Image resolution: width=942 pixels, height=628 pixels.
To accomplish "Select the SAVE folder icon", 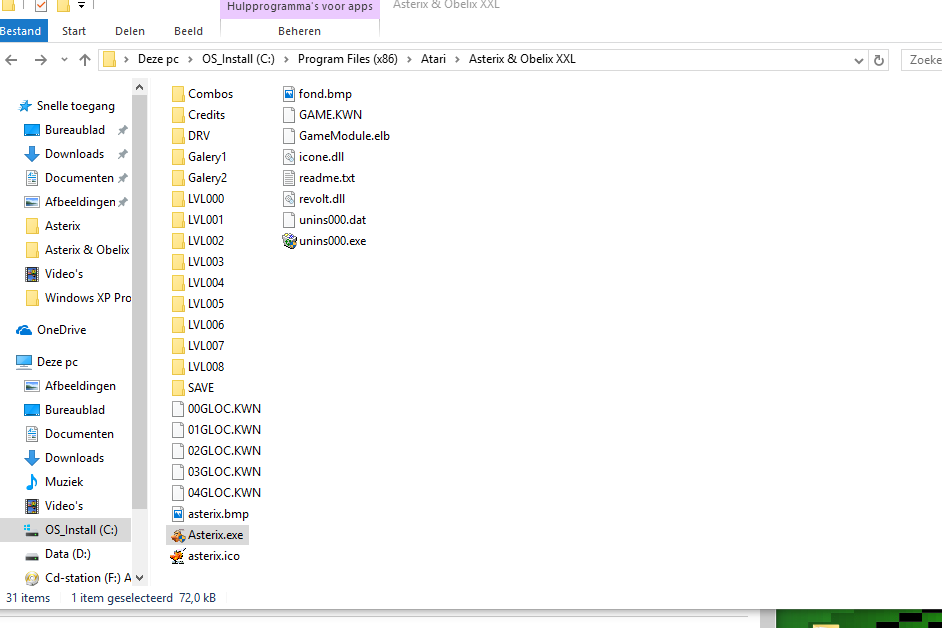I will pyautogui.click(x=178, y=388).
